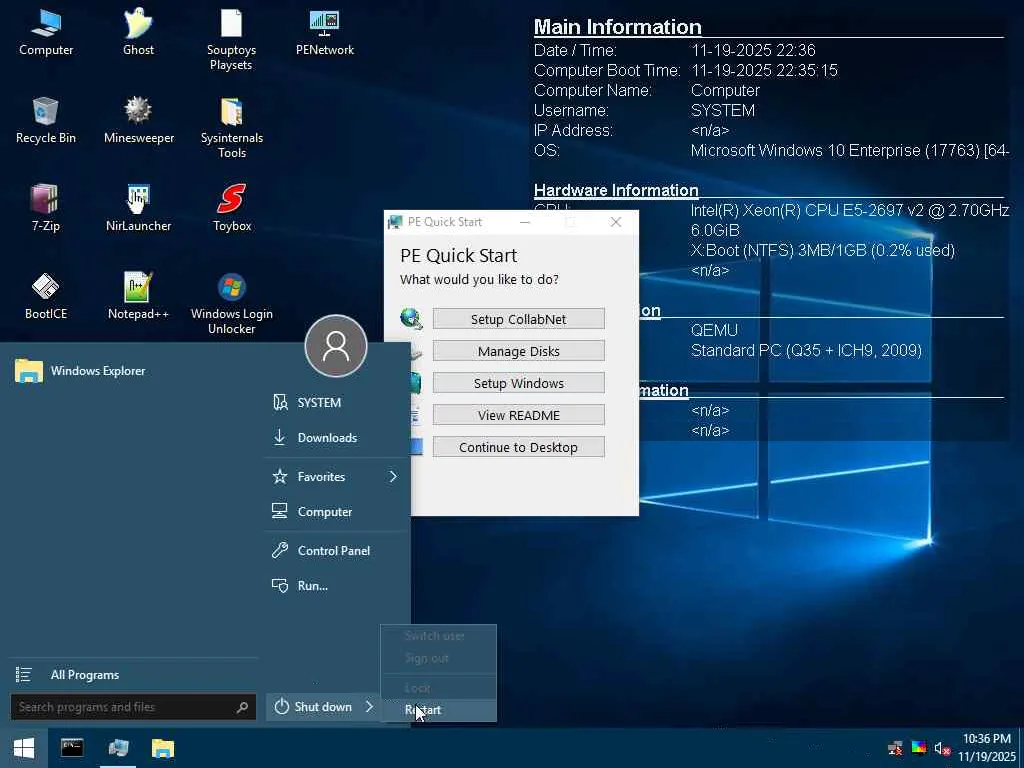Image resolution: width=1024 pixels, height=768 pixels.
Task: Open the PENetwork desktop icon
Action: (325, 33)
